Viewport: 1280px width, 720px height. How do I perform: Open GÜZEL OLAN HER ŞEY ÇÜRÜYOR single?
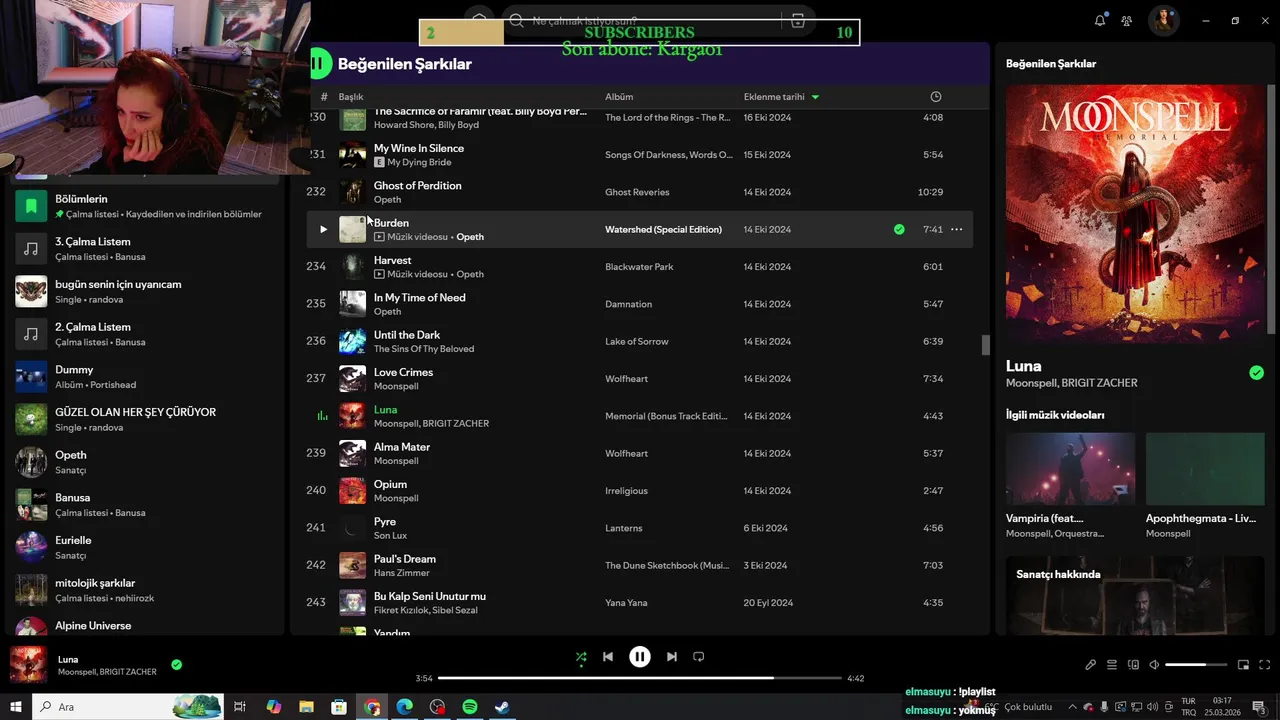[x=145, y=419]
